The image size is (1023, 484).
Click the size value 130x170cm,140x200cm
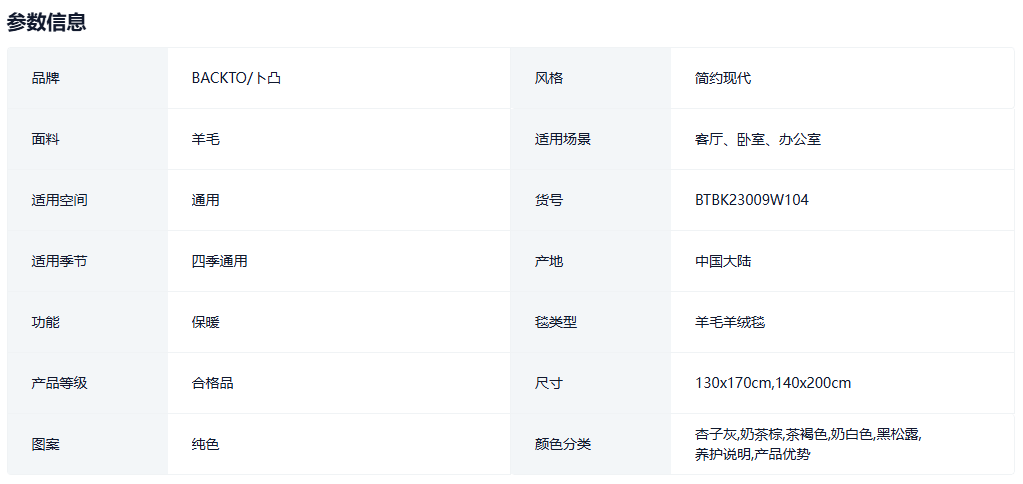pos(773,383)
